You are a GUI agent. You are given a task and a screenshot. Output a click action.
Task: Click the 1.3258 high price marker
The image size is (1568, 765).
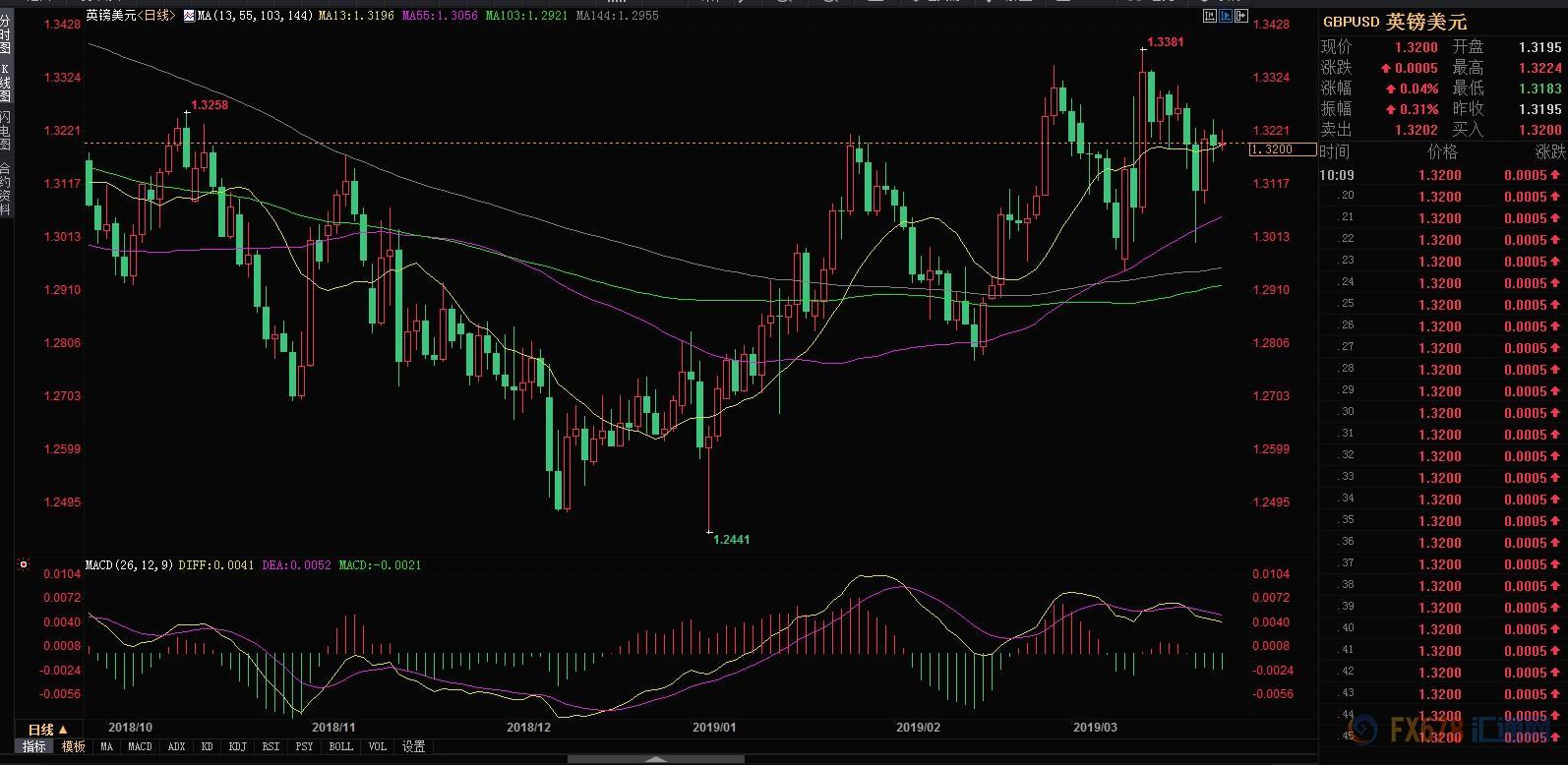pos(210,104)
